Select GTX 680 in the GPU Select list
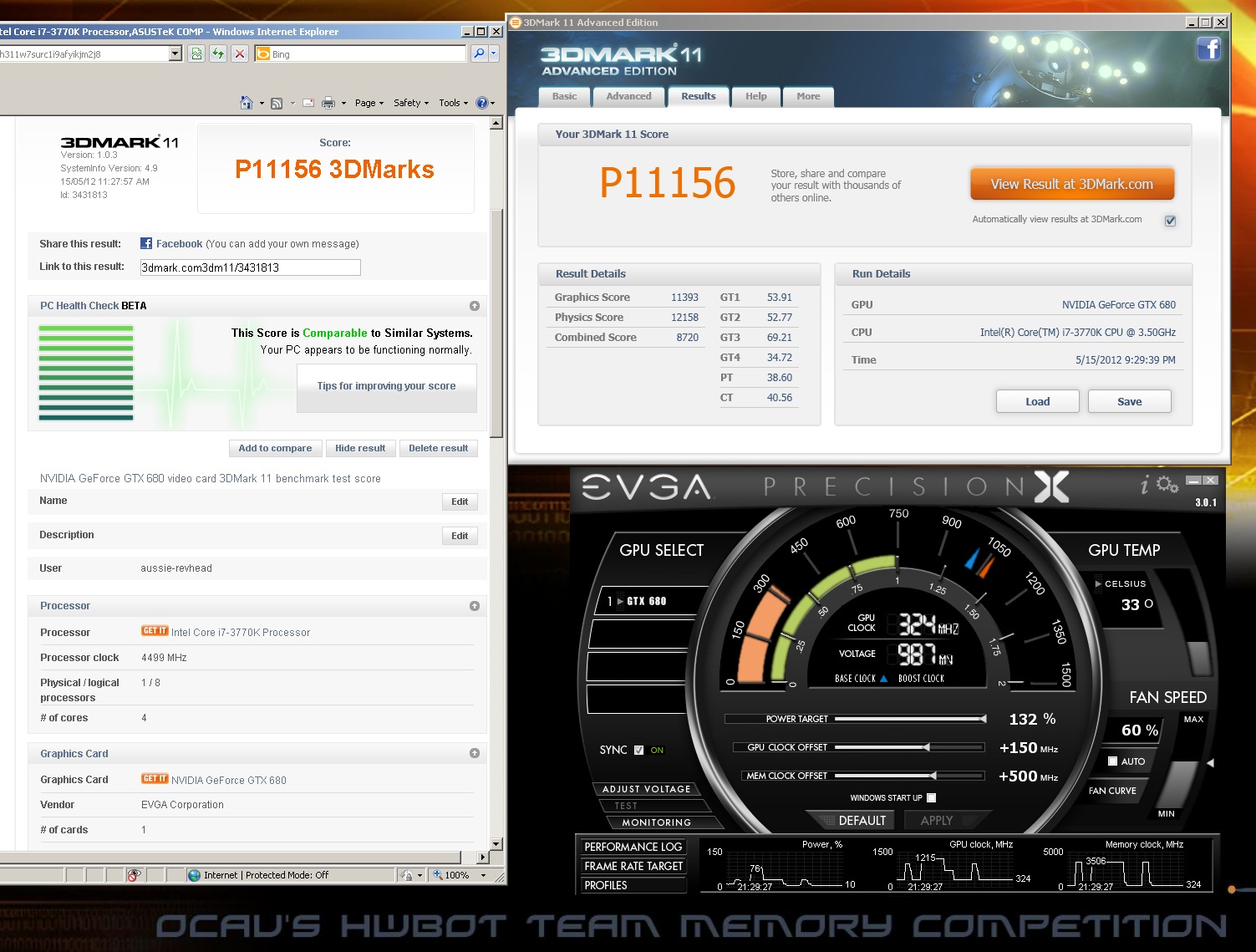This screenshot has height=952, width=1256. pos(645,601)
